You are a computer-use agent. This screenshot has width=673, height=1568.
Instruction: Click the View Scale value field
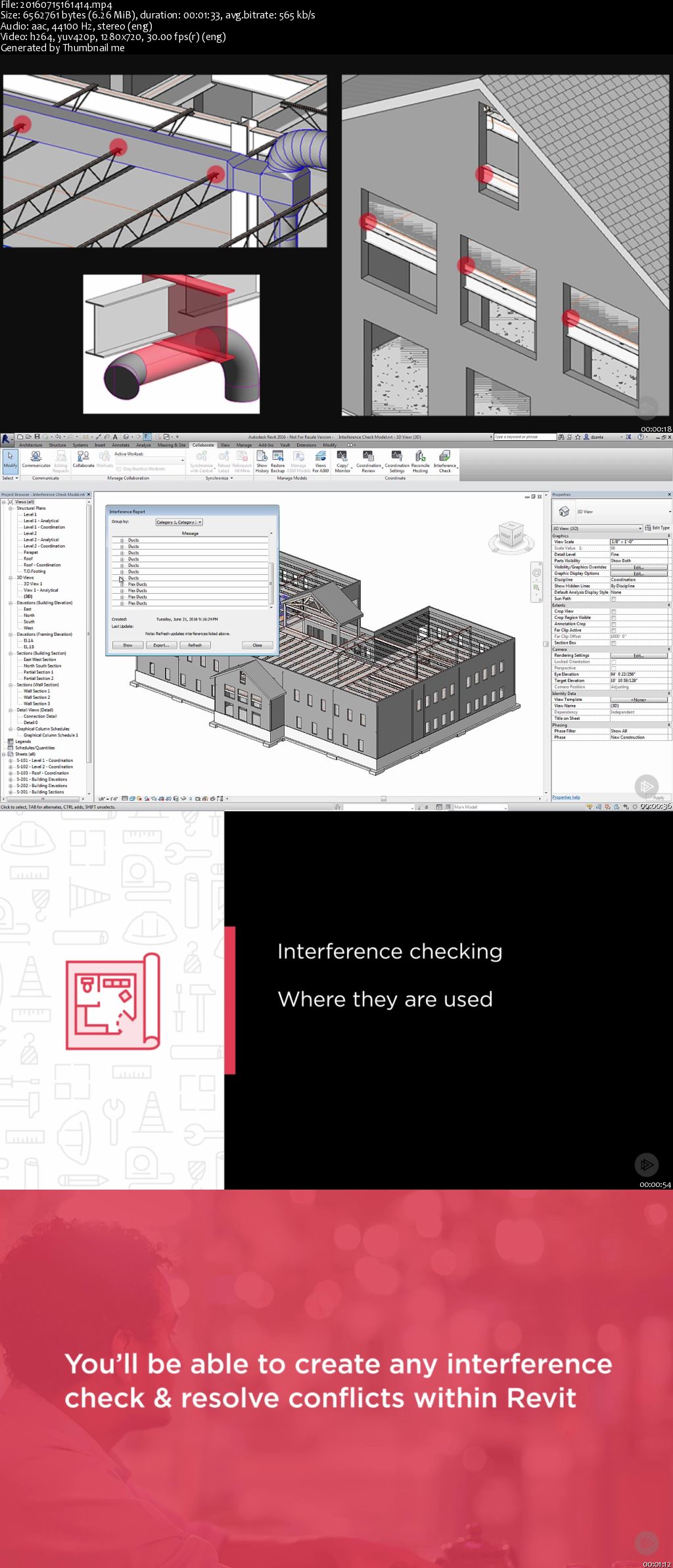coord(638,542)
